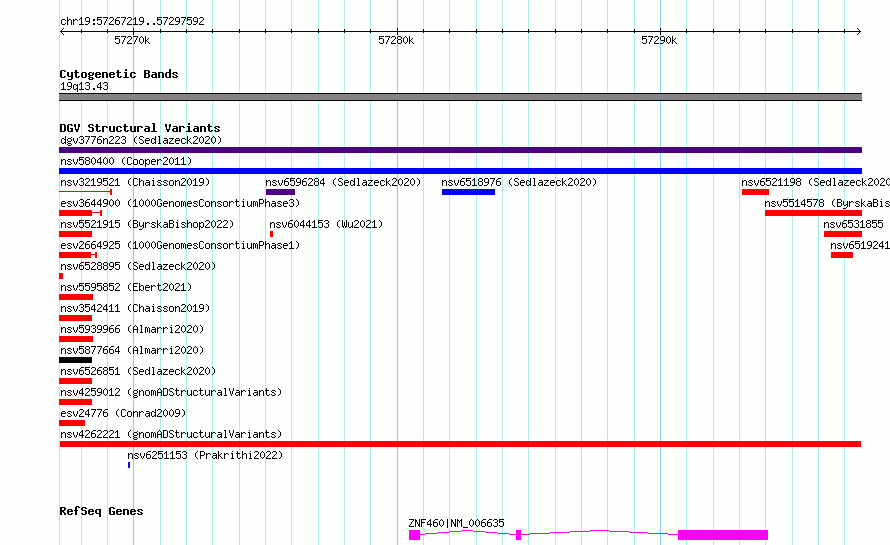
Task: Click dgv3776n223 (Sedlazeck2020) variant label
Action: tap(141, 140)
